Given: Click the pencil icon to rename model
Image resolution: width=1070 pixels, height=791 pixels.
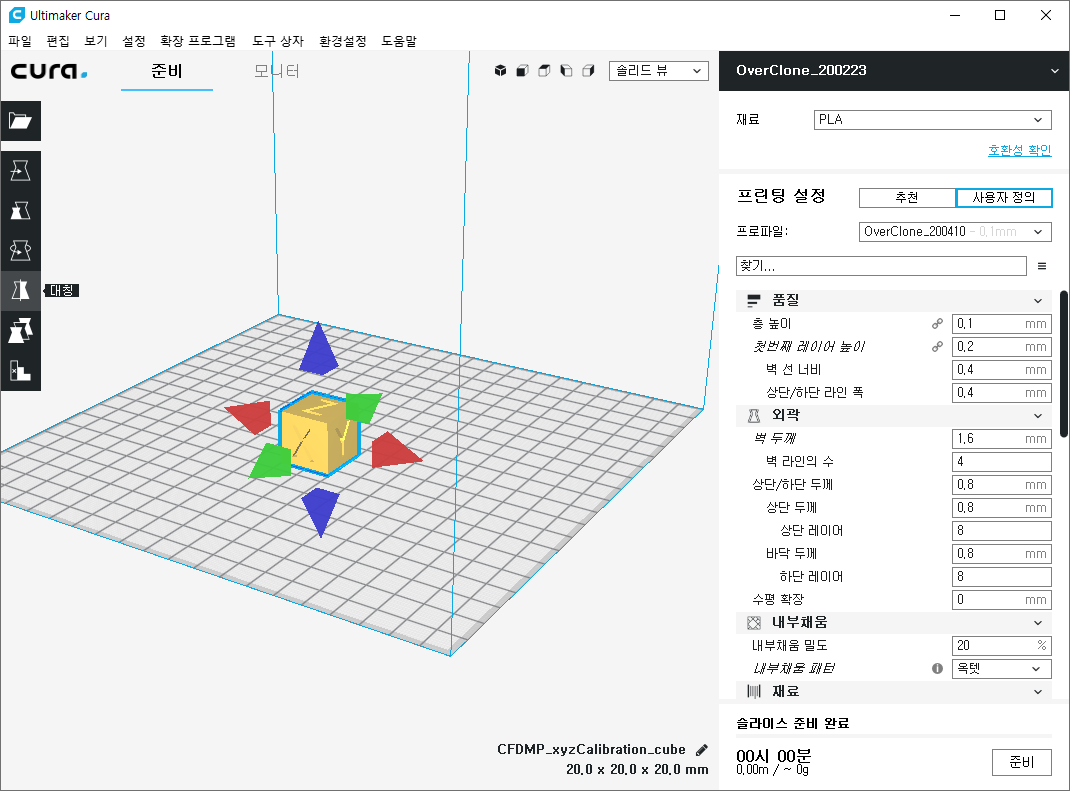Looking at the screenshot, I should coord(702,750).
